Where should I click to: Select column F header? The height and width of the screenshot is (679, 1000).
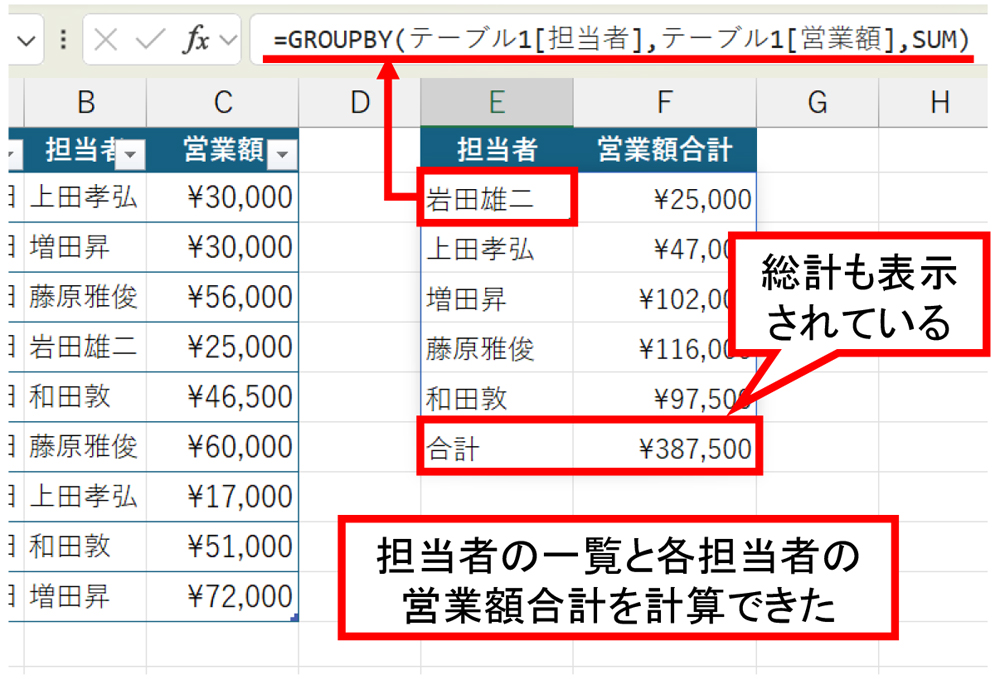click(x=665, y=103)
